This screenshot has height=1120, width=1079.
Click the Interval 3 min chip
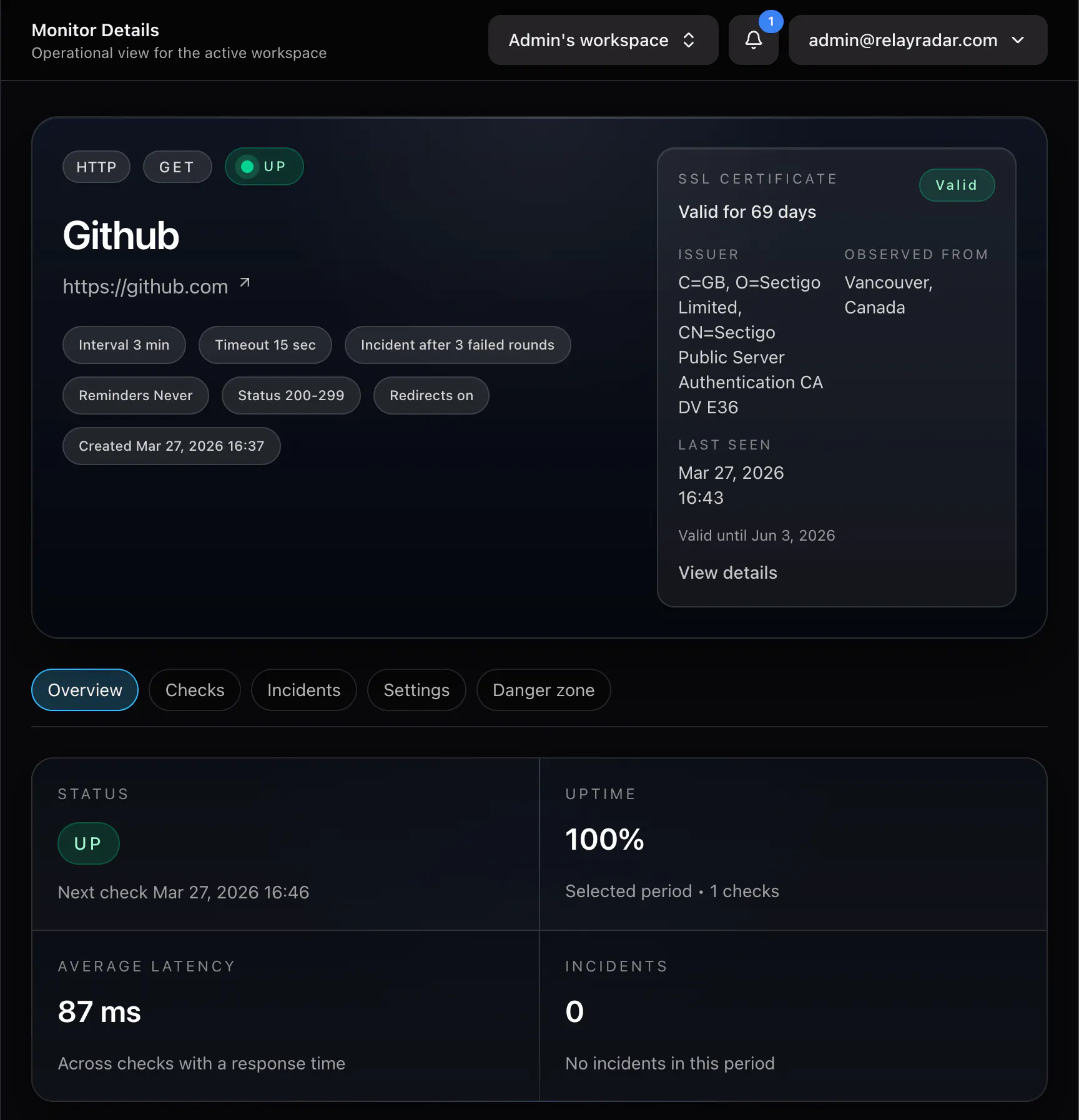point(124,345)
